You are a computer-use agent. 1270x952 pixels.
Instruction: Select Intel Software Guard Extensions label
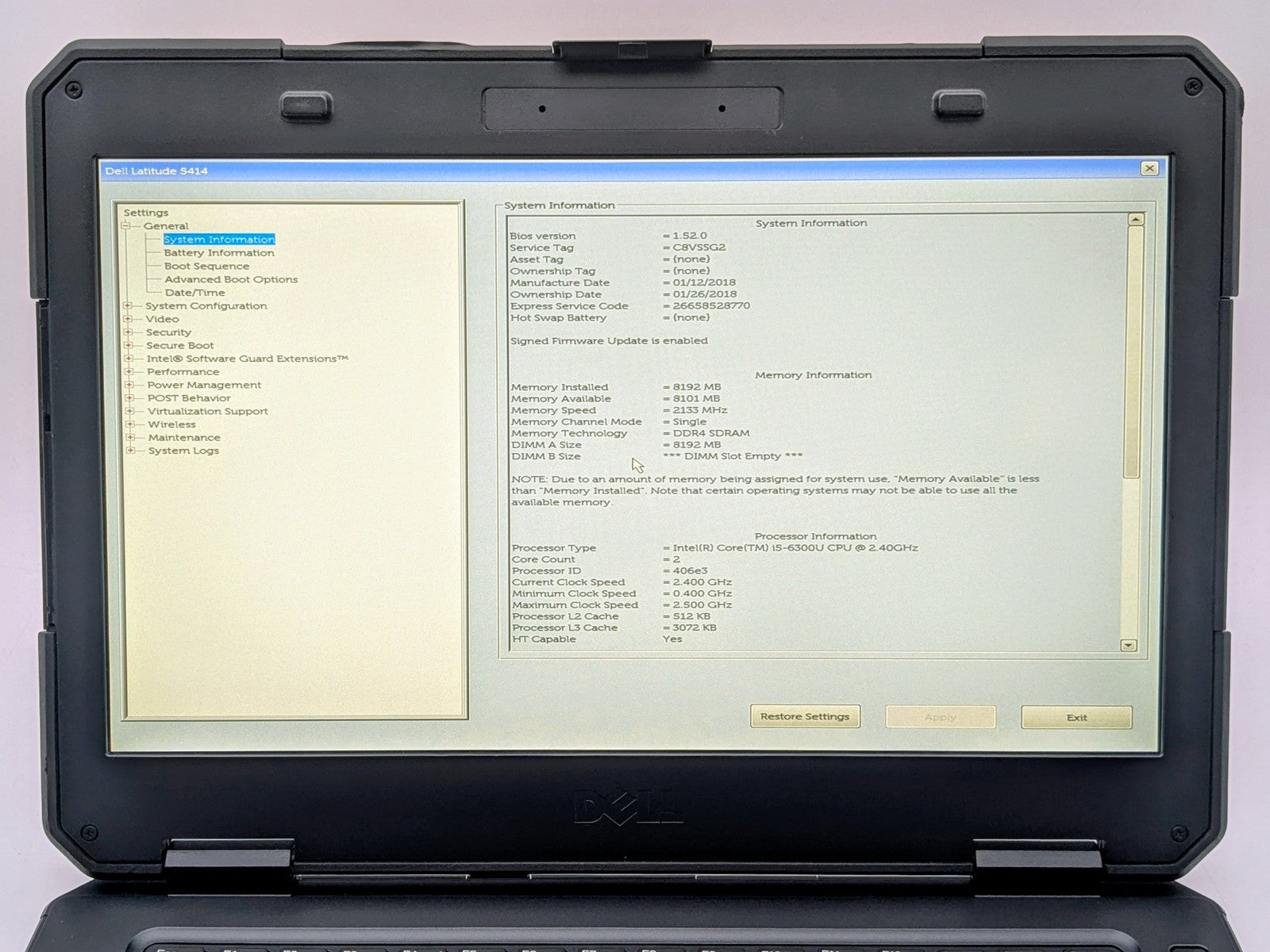(x=247, y=359)
